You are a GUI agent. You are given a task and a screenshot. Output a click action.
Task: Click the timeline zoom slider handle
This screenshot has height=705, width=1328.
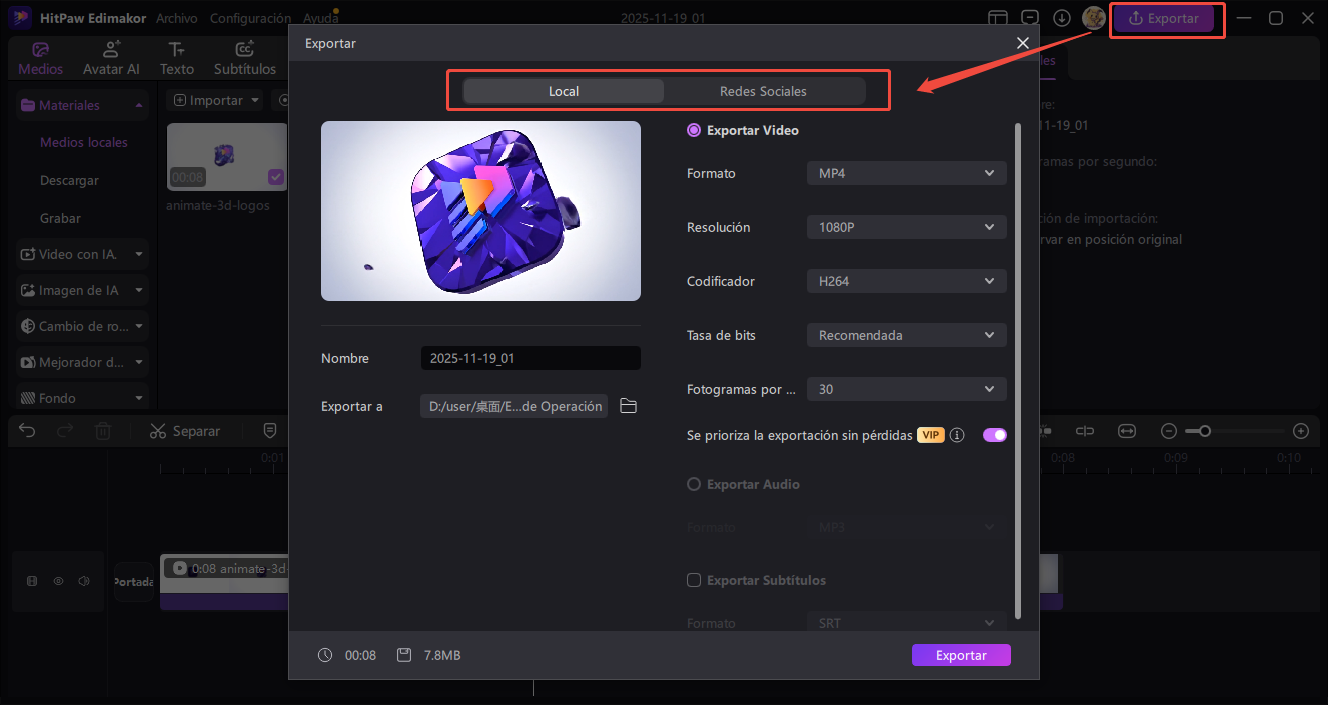pyautogui.click(x=1205, y=431)
